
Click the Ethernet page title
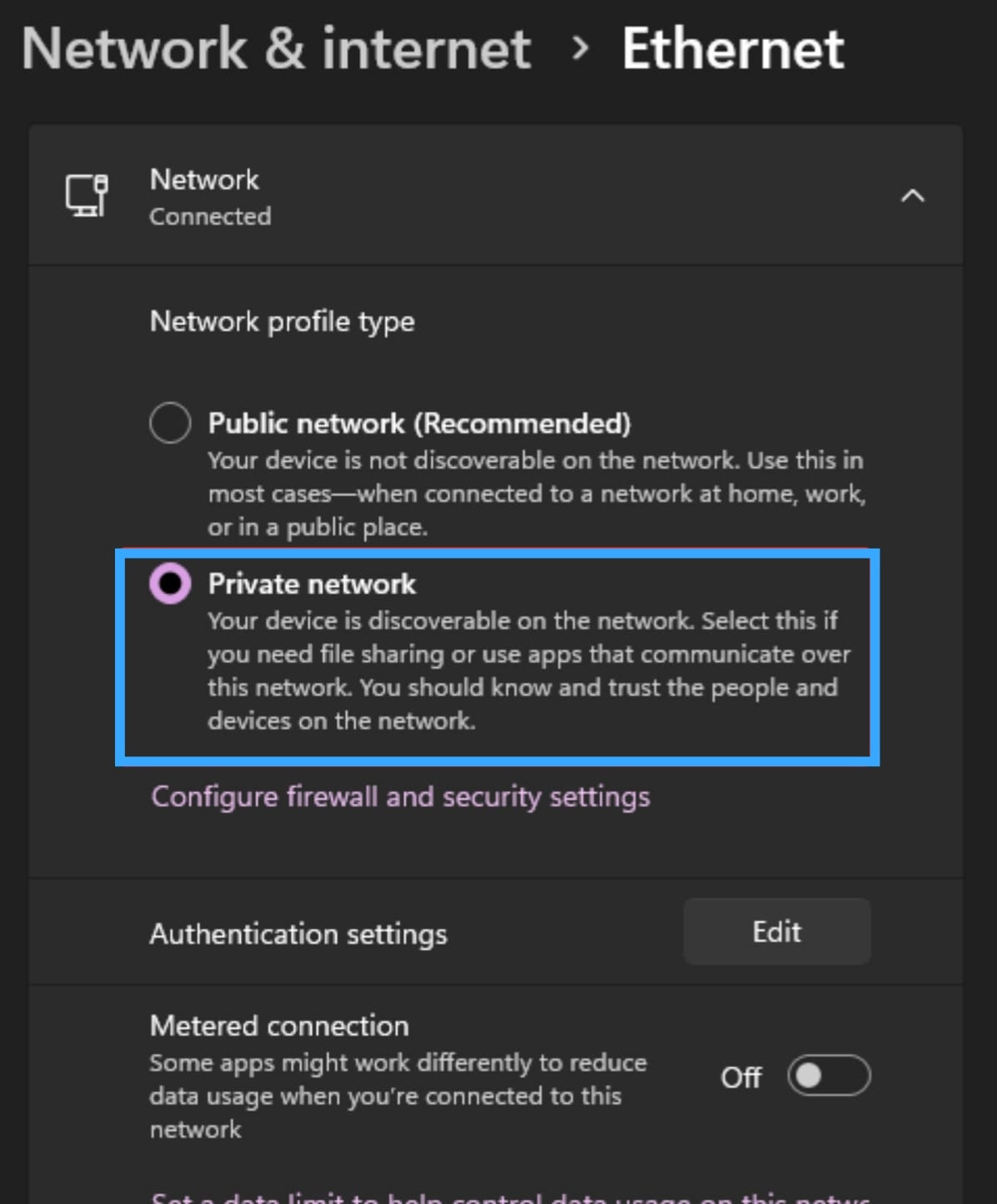tap(733, 48)
